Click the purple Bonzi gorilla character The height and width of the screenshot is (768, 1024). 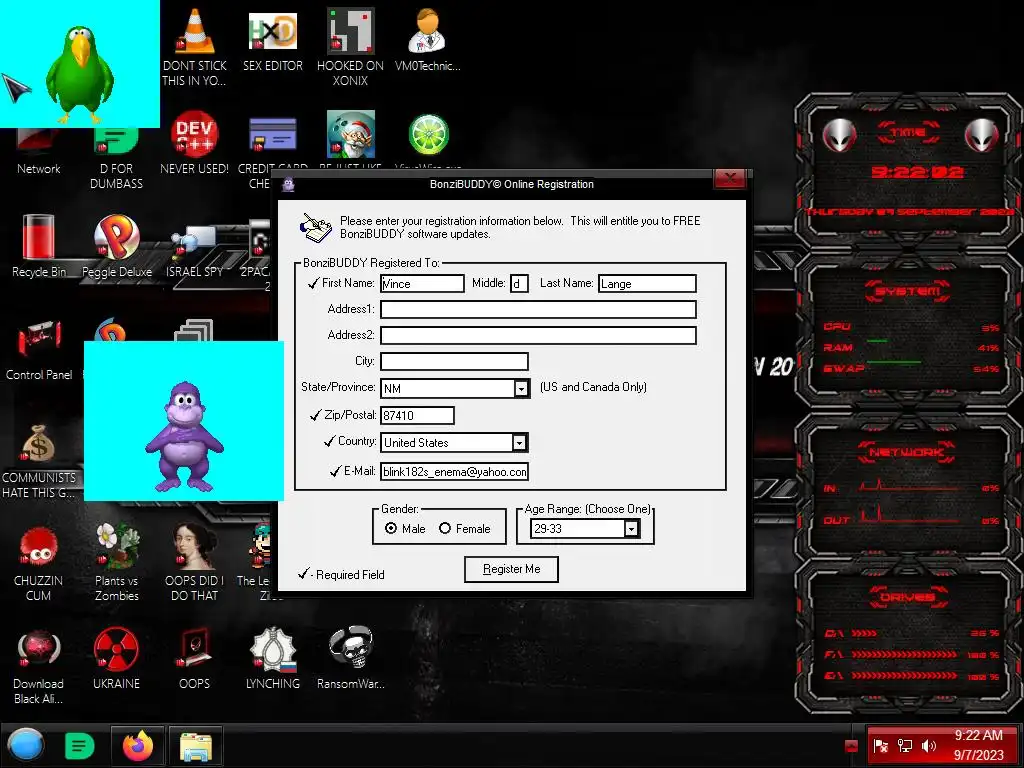[x=184, y=436]
